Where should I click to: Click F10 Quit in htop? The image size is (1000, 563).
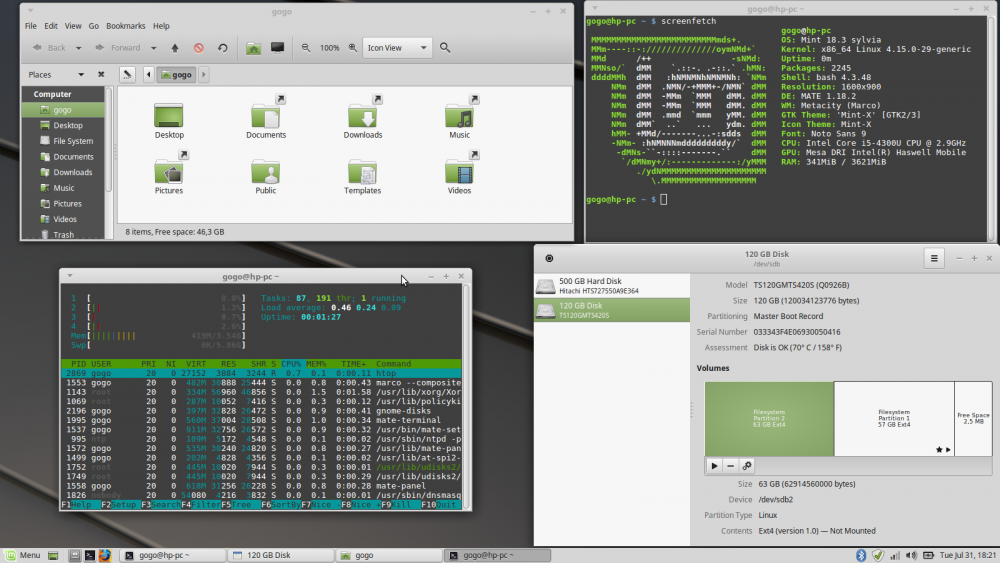441,504
